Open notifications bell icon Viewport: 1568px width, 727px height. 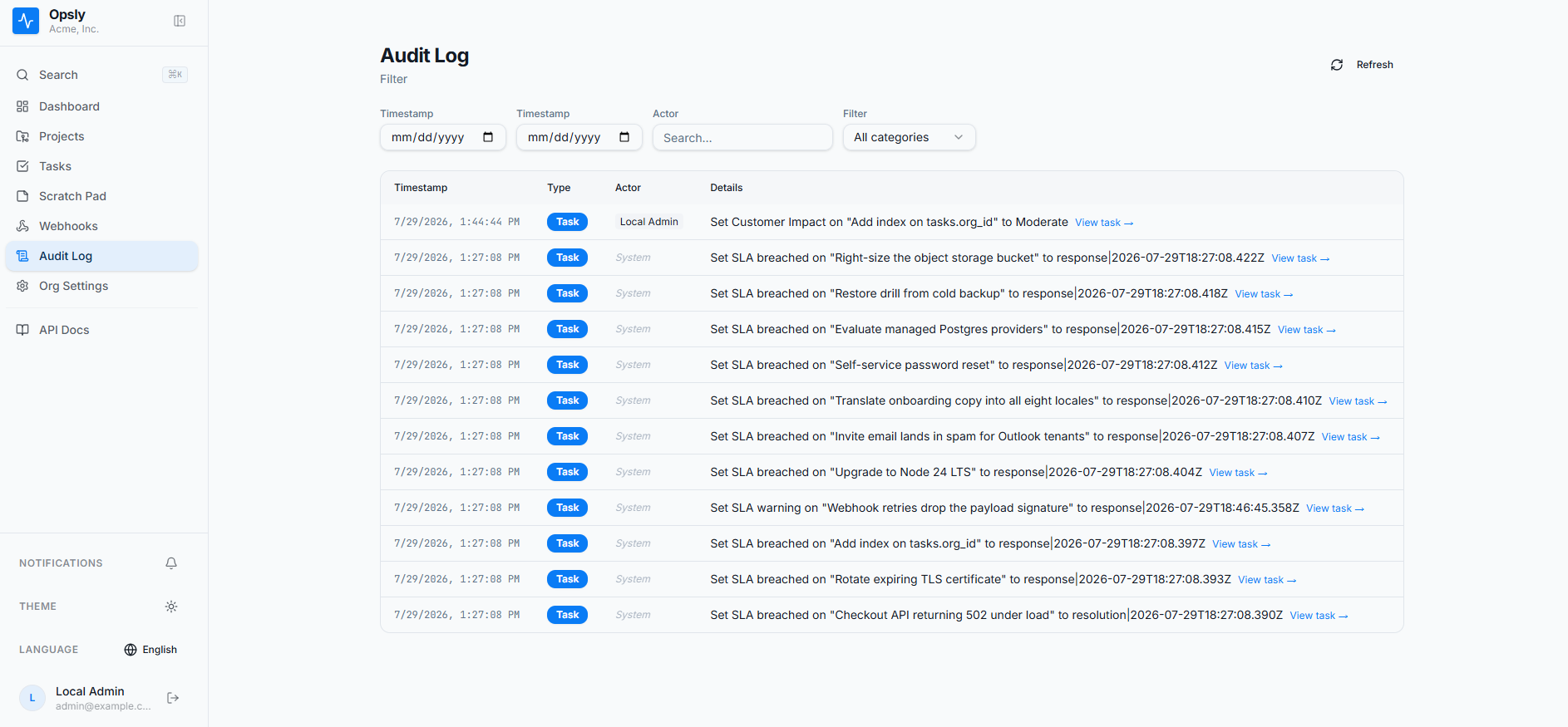click(x=171, y=563)
